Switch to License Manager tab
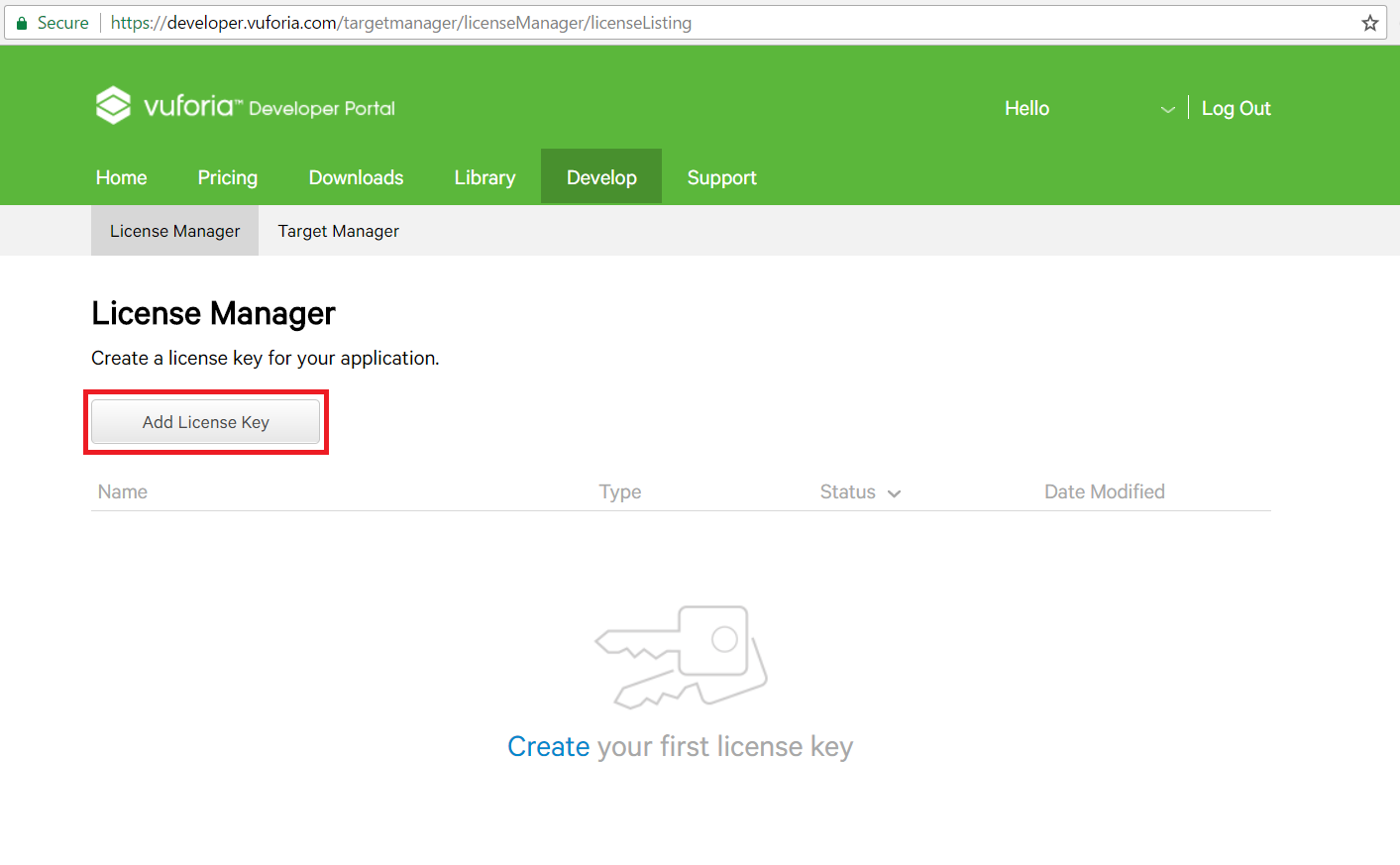 175,231
